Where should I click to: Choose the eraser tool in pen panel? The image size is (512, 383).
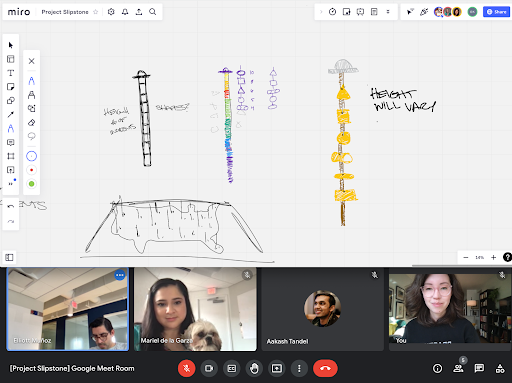click(x=32, y=123)
